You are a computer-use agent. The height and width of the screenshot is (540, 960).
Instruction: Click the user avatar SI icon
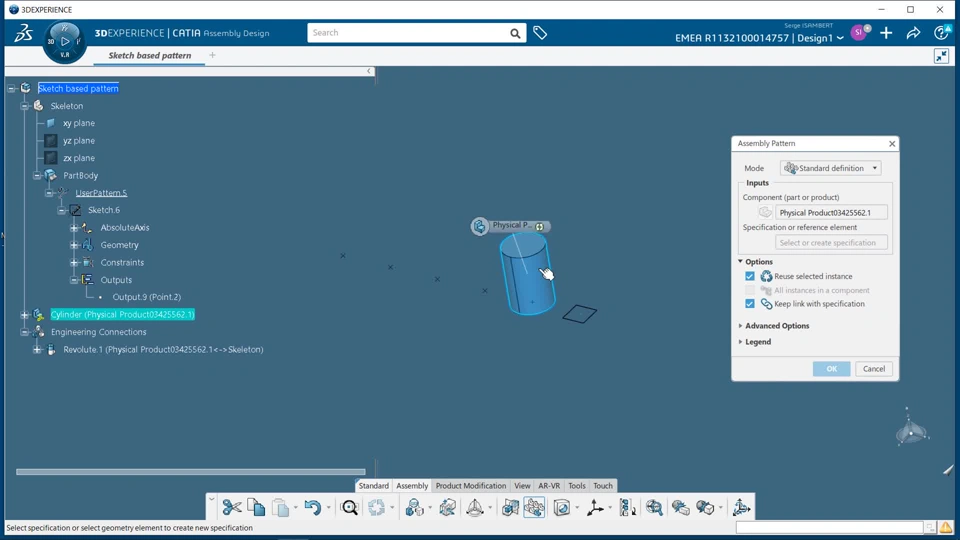point(859,32)
